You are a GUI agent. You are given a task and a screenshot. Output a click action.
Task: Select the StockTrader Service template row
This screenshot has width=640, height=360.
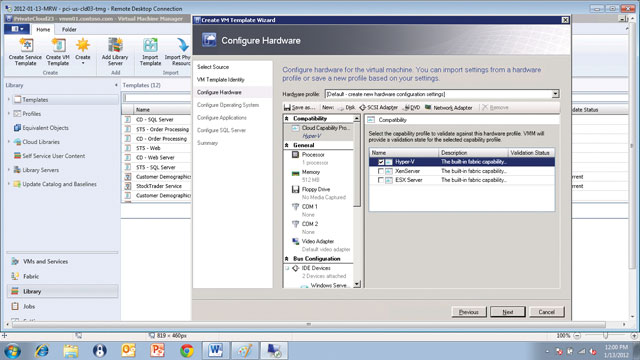click(x=157, y=186)
